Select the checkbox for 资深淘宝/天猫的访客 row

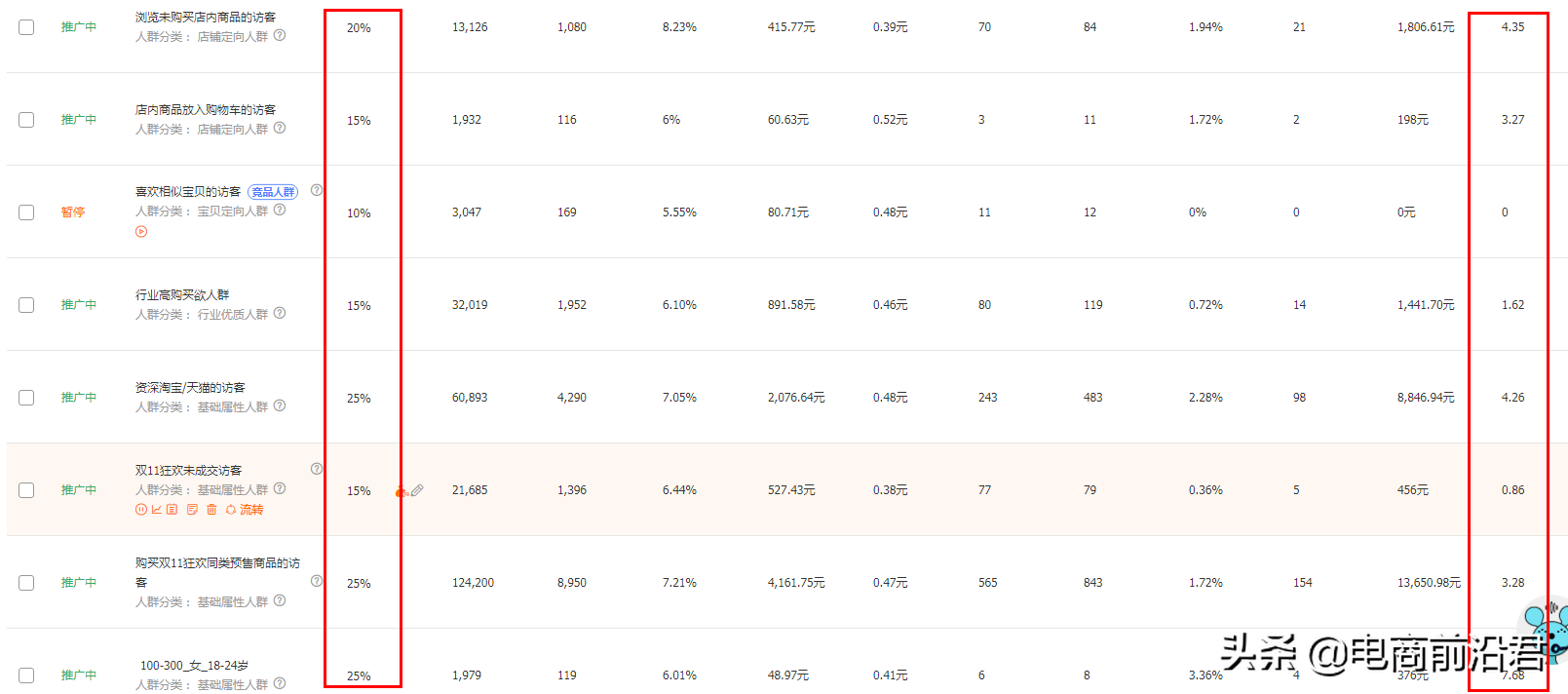26,398
